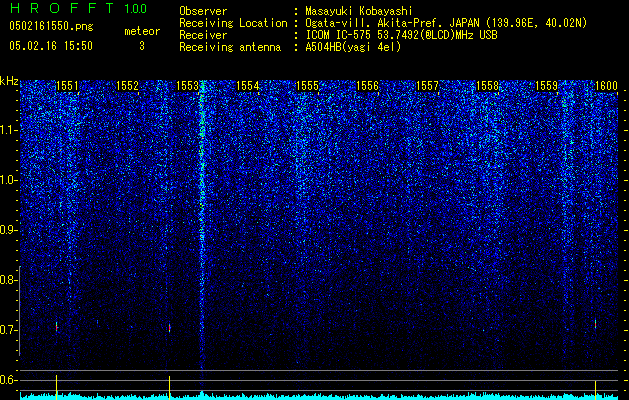Click the yellow detection marker line near 1600
This screenshot has height=400, width=629.
tap(595, 390)
